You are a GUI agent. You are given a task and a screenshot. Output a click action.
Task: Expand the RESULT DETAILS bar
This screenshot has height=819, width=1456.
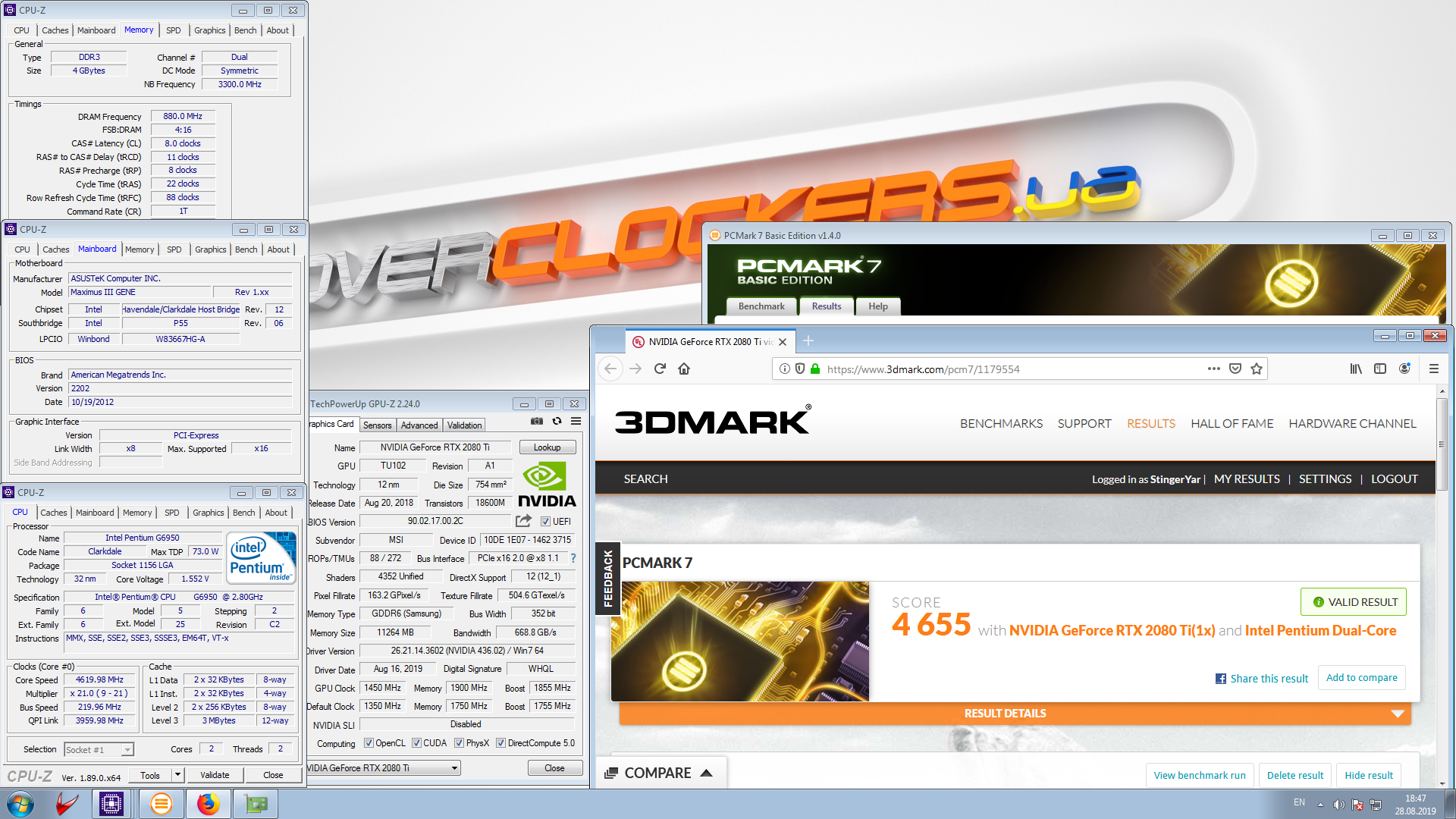point(1015,714)
